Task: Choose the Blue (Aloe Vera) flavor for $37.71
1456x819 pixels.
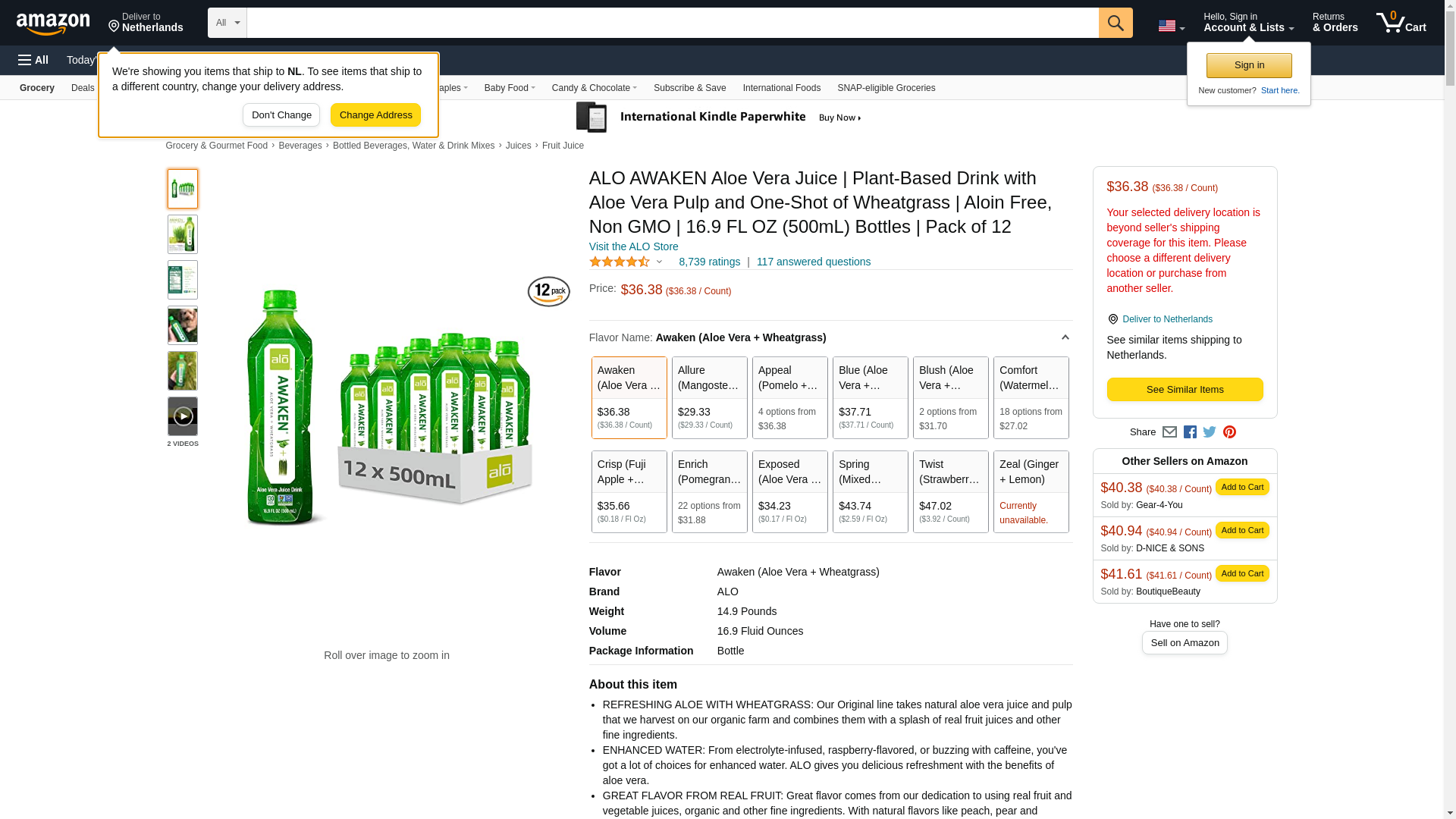Action: (x=871, y=397)
